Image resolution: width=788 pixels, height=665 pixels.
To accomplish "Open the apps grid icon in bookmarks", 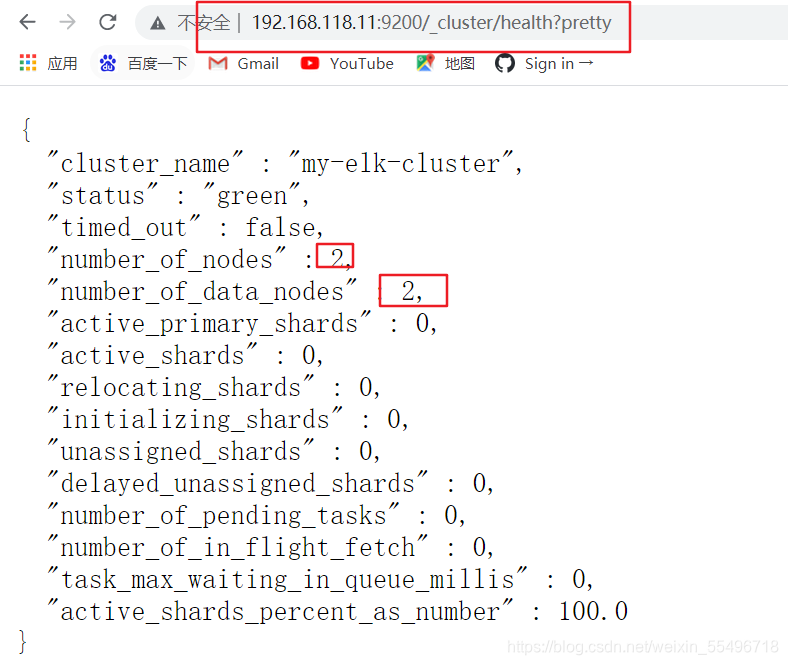I will 28,63.
